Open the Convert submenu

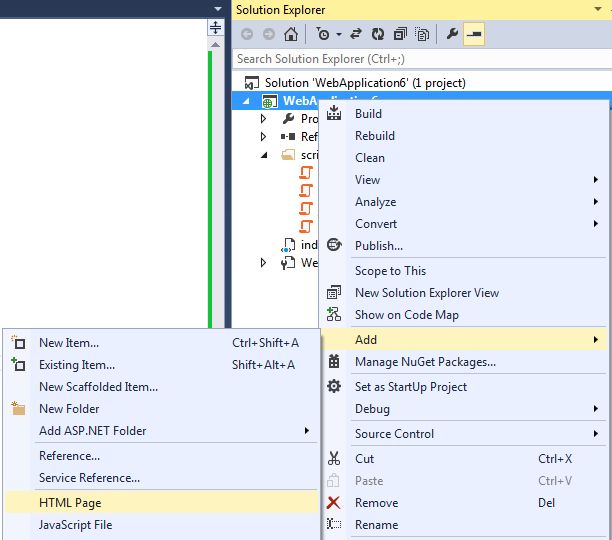coord(464,224)
